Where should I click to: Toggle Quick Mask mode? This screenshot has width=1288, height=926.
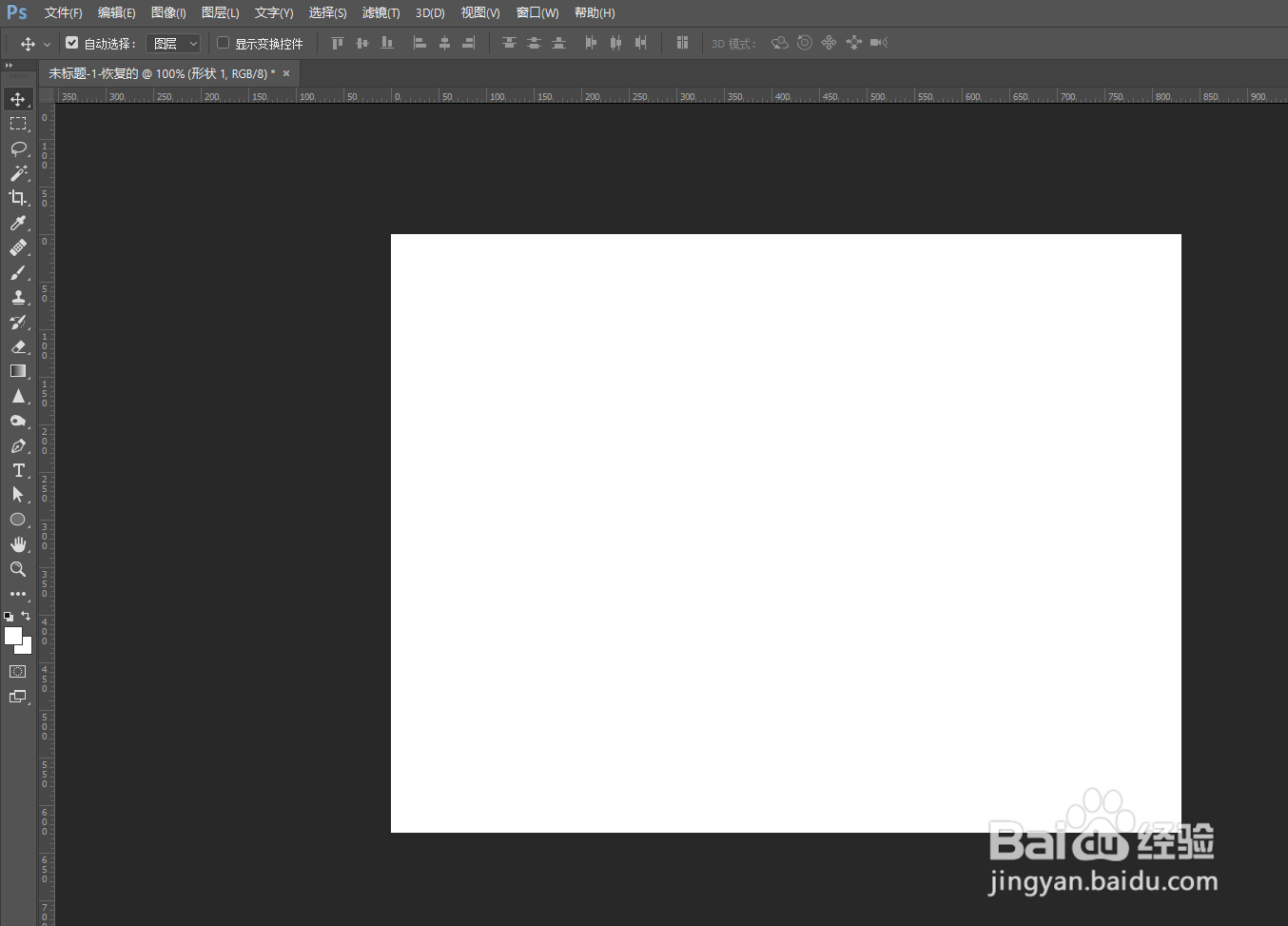pyautogui.click(x=18, y=672)
